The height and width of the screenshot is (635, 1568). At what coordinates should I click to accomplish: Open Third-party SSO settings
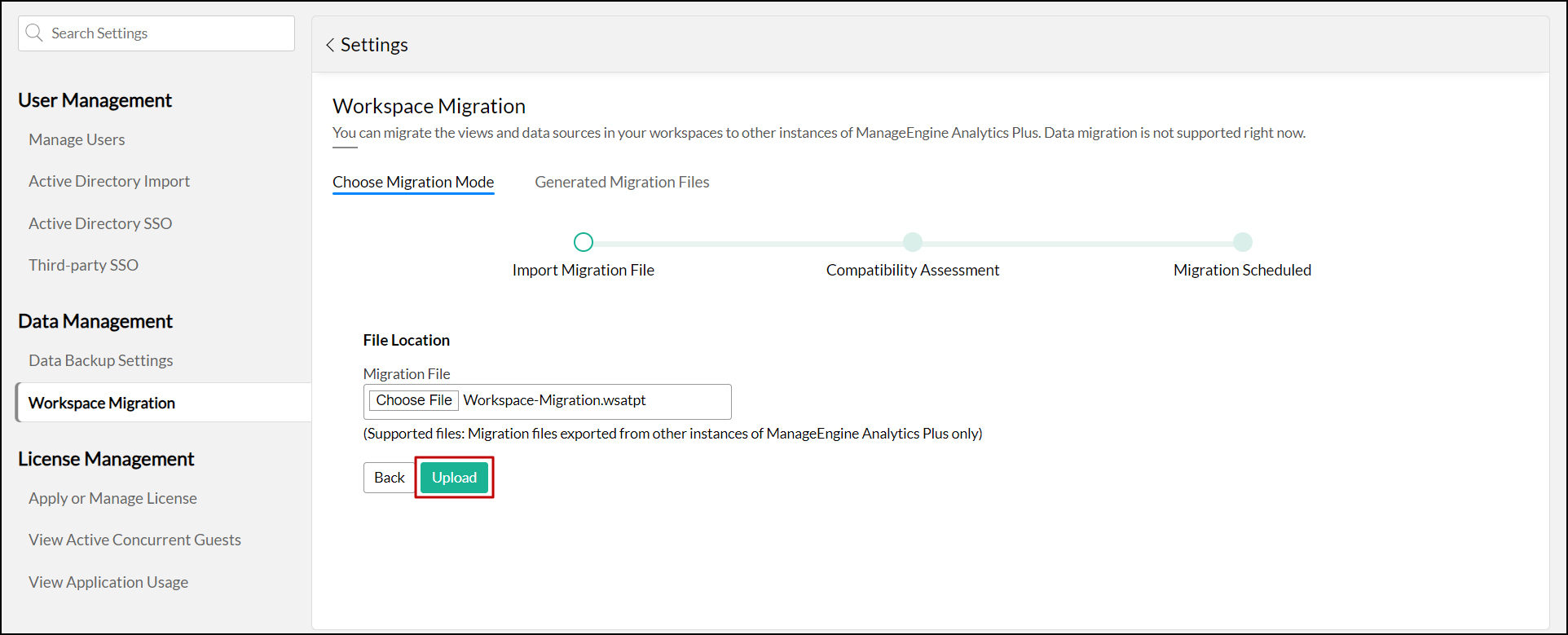(83, 265)
